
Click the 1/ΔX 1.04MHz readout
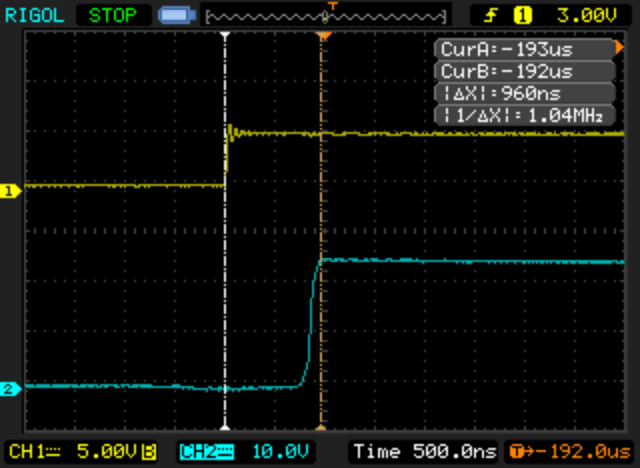pos(525,115)
